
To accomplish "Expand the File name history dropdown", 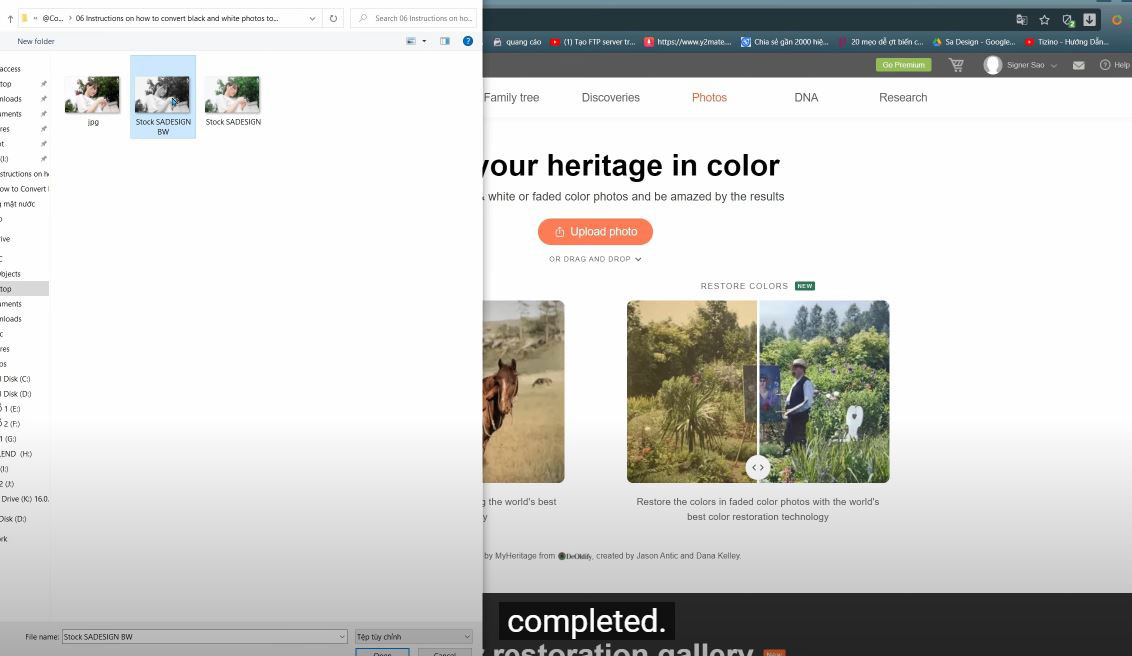I will click(x=342, y=636).
